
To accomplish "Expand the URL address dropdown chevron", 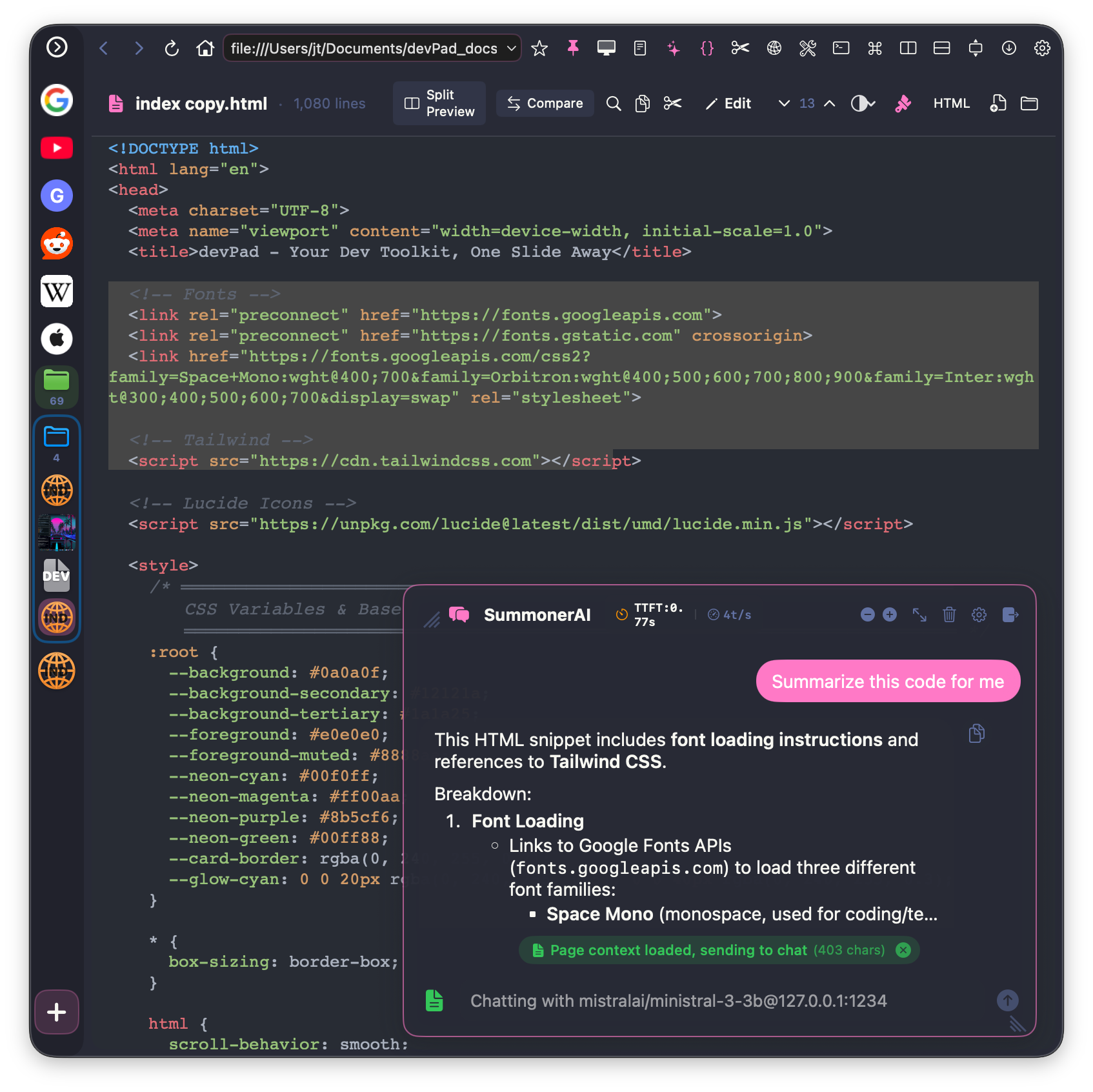I will [511, 48].
